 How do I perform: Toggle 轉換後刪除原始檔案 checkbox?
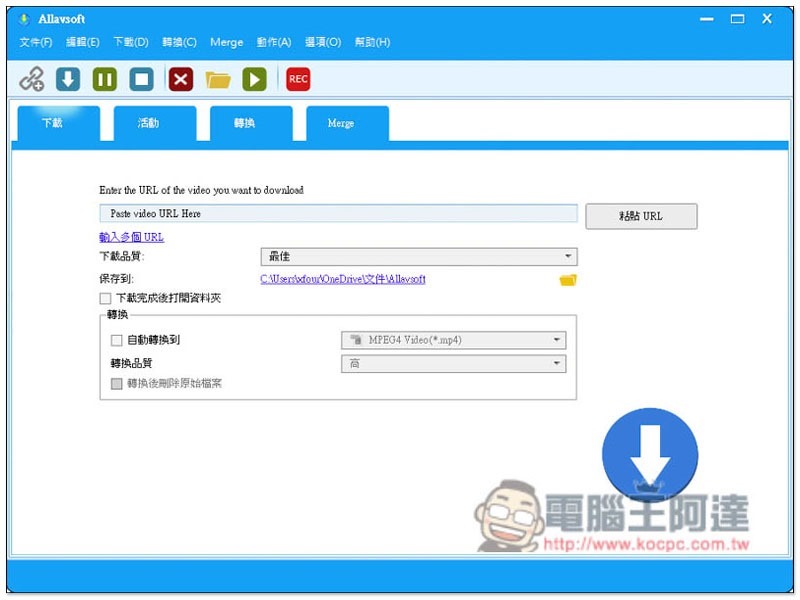(x=116, y=383)
